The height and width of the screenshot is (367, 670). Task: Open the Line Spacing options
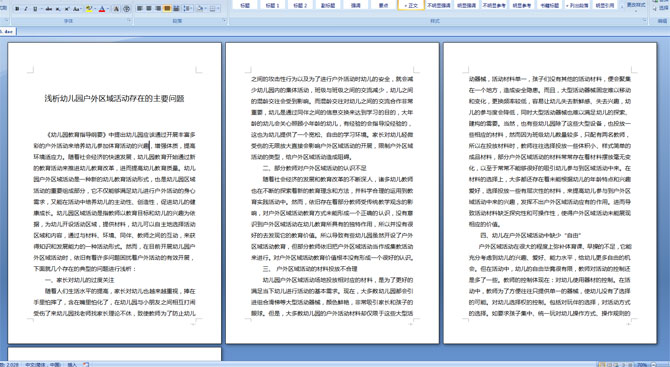187,9
